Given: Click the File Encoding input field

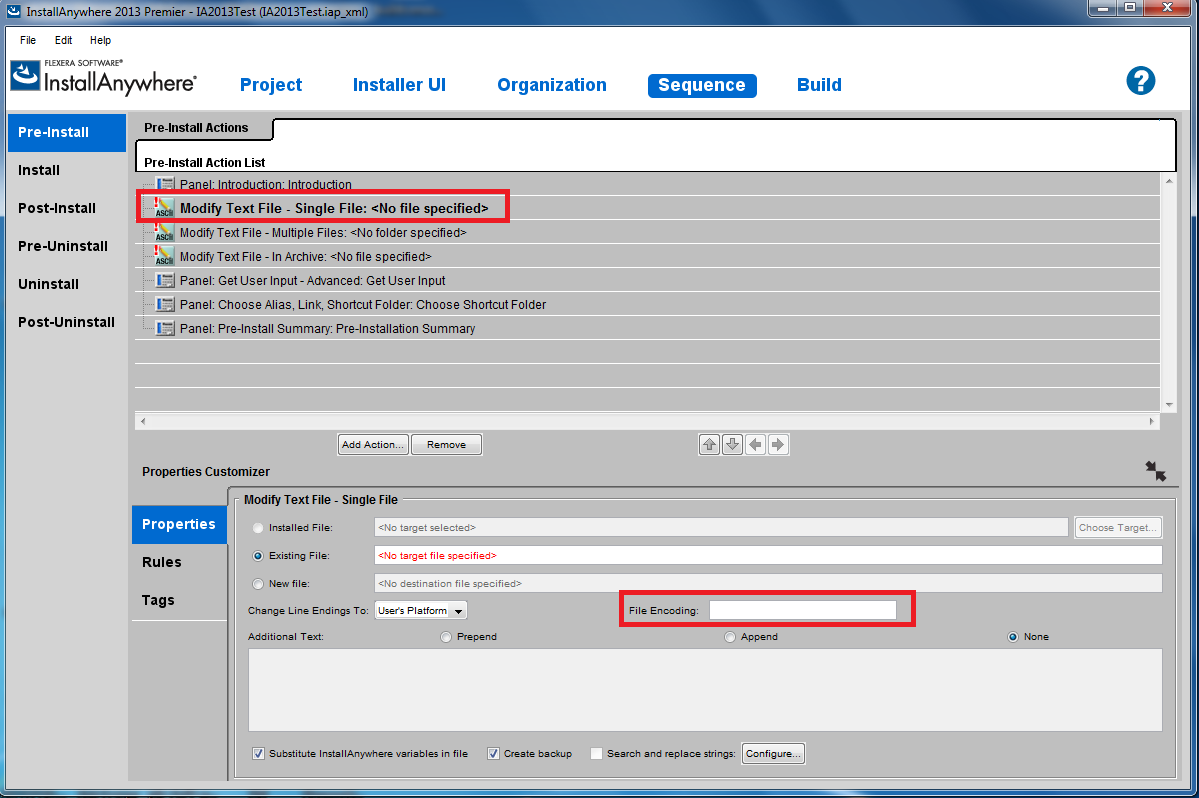Looking at the screenshot, I should 802,610.
